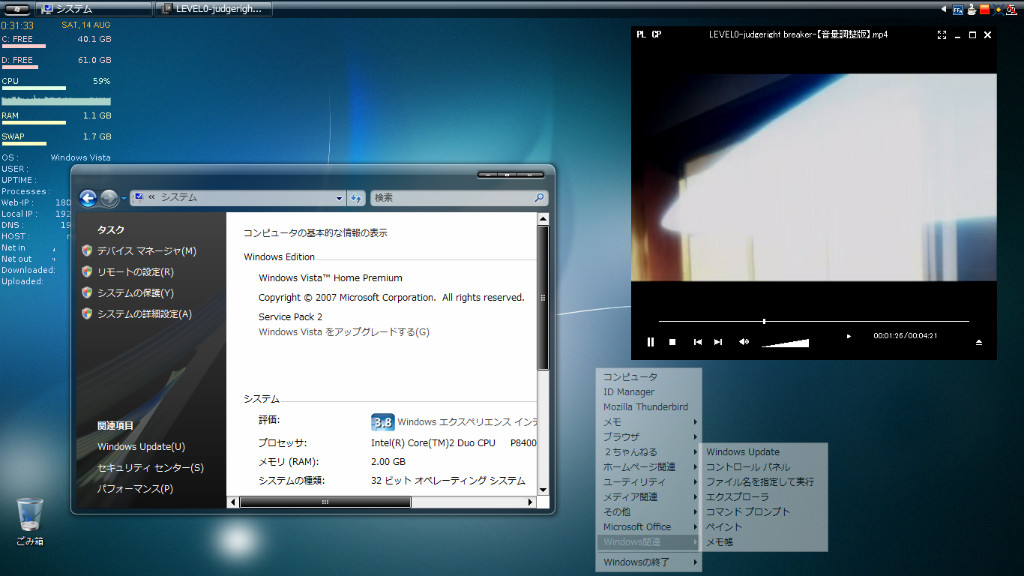Click right arrow of horizontal scrollbar

point(530,502)
